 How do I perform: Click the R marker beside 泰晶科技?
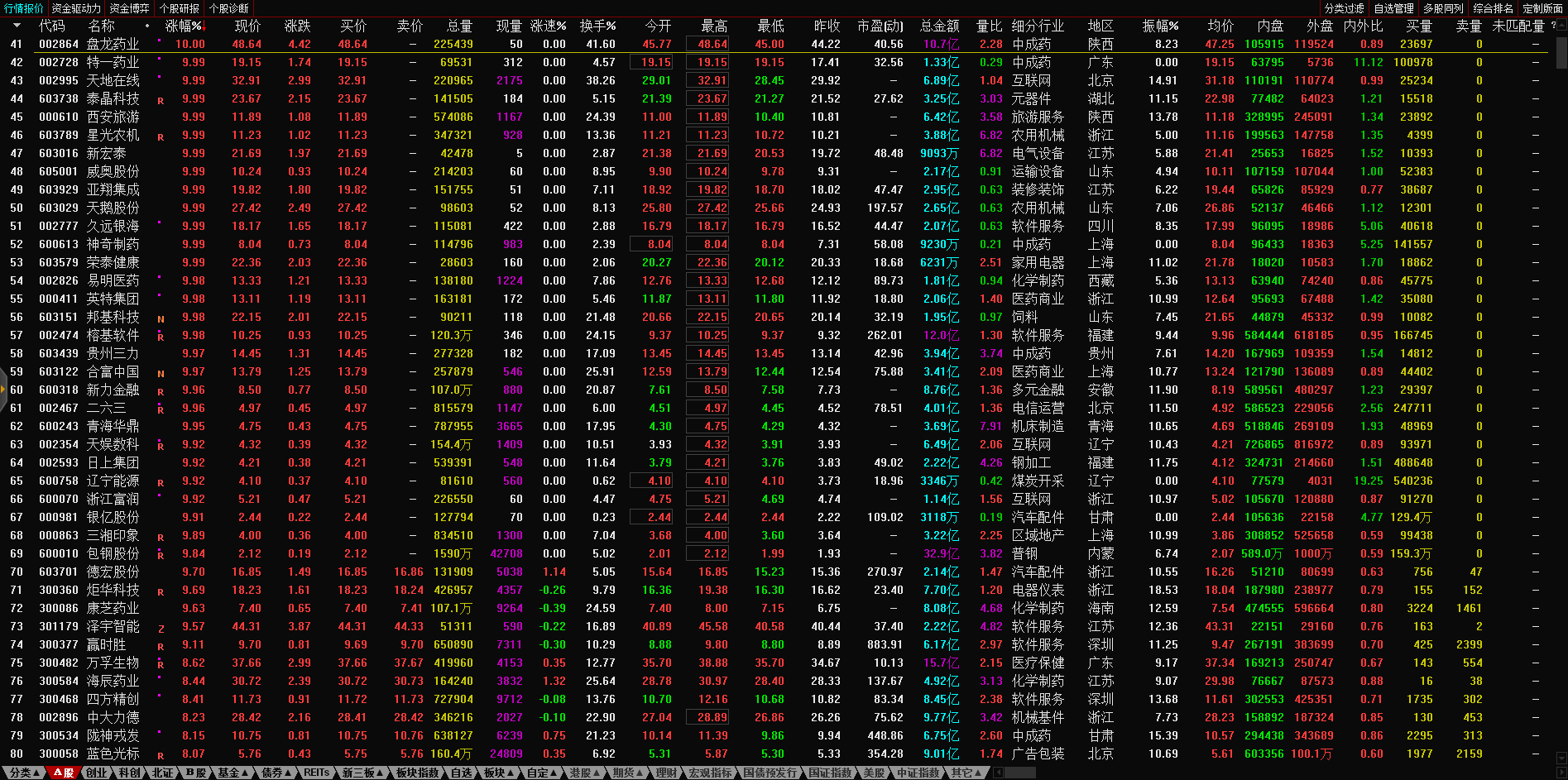(161, 100)
